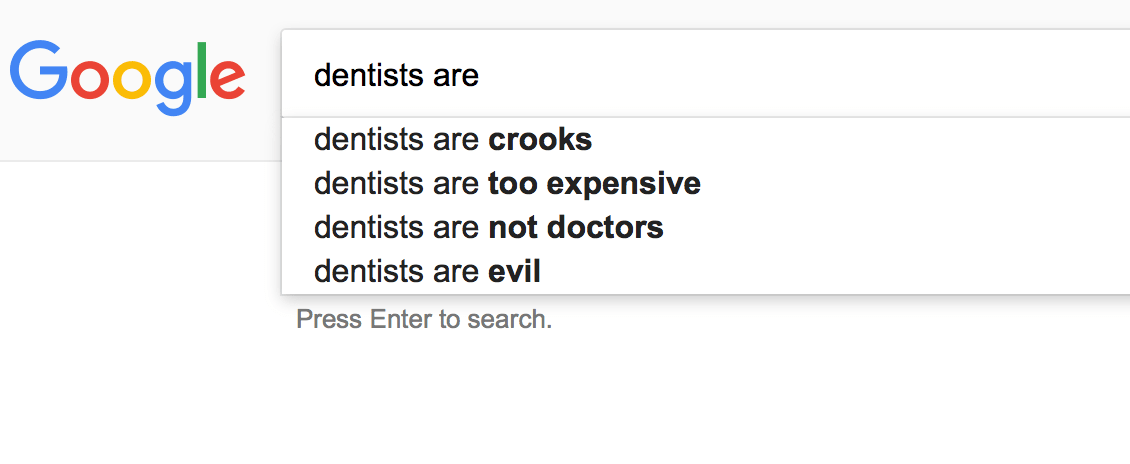Pick the 'dentists are not doctors' suggestion
Viewport: 1130px width, 464px height.
pyautogui.click(x=488, y=228)
